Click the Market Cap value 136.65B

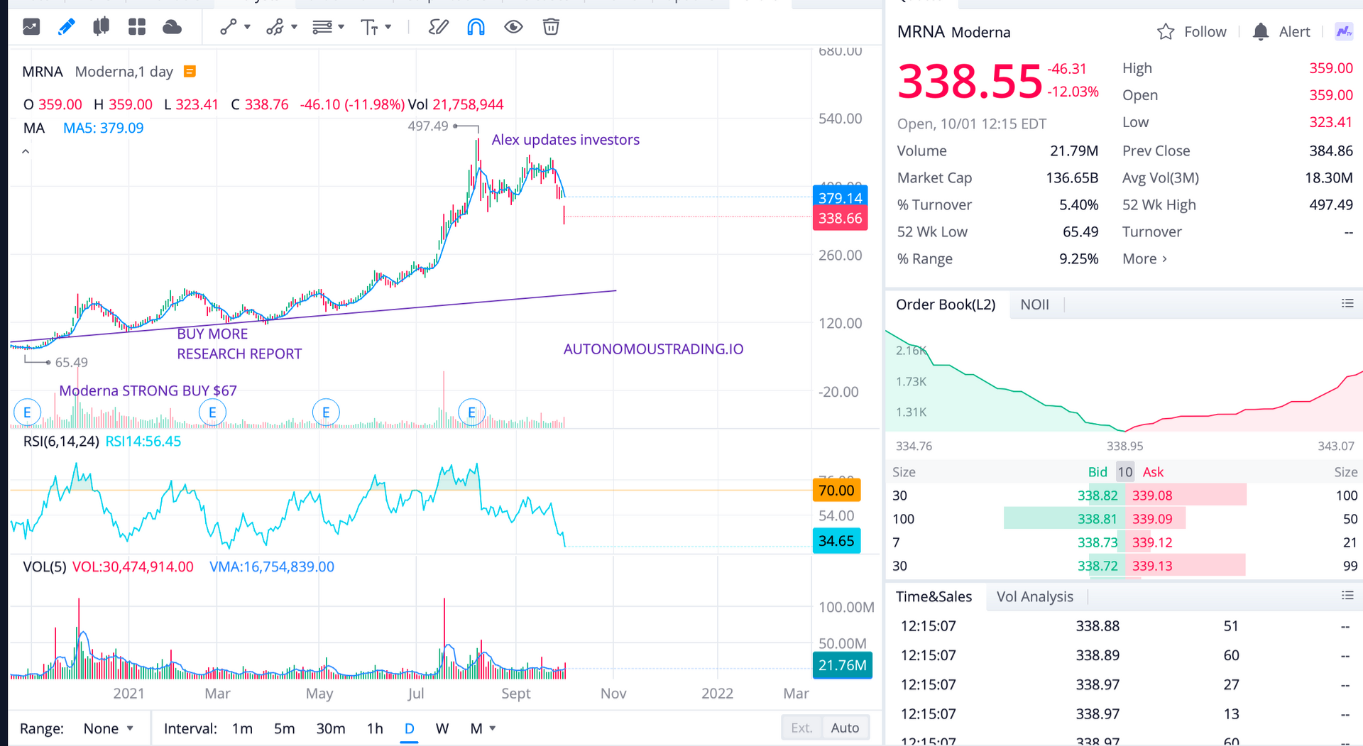1071,177
